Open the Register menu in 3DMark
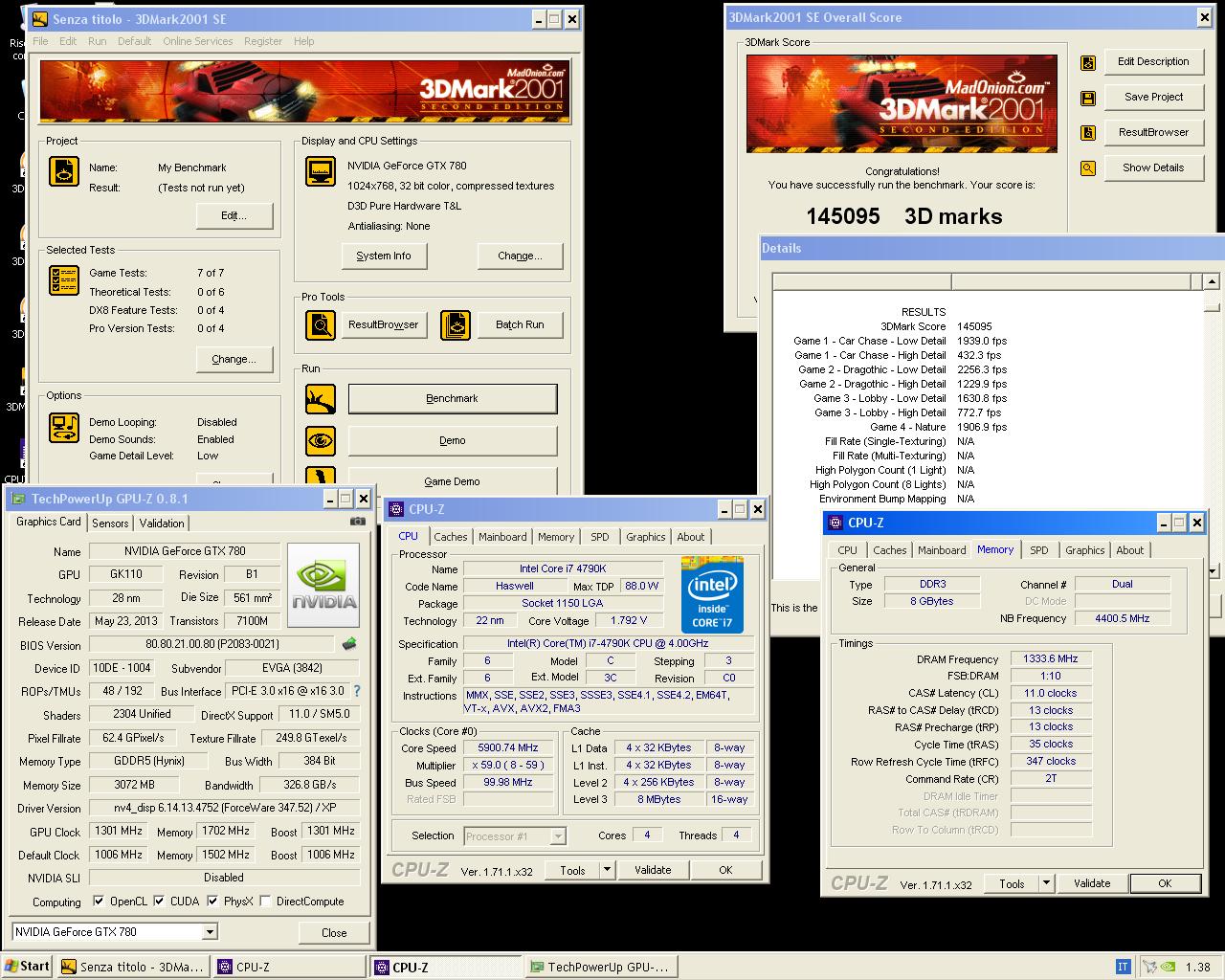Screen dimensions: 1225x980 (x=262, y=41)
